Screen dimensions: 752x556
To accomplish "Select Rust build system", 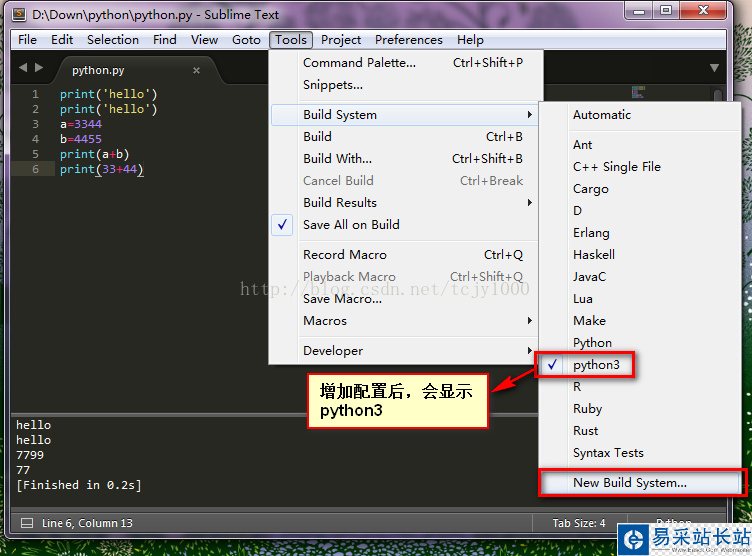I will click(640, 431).
